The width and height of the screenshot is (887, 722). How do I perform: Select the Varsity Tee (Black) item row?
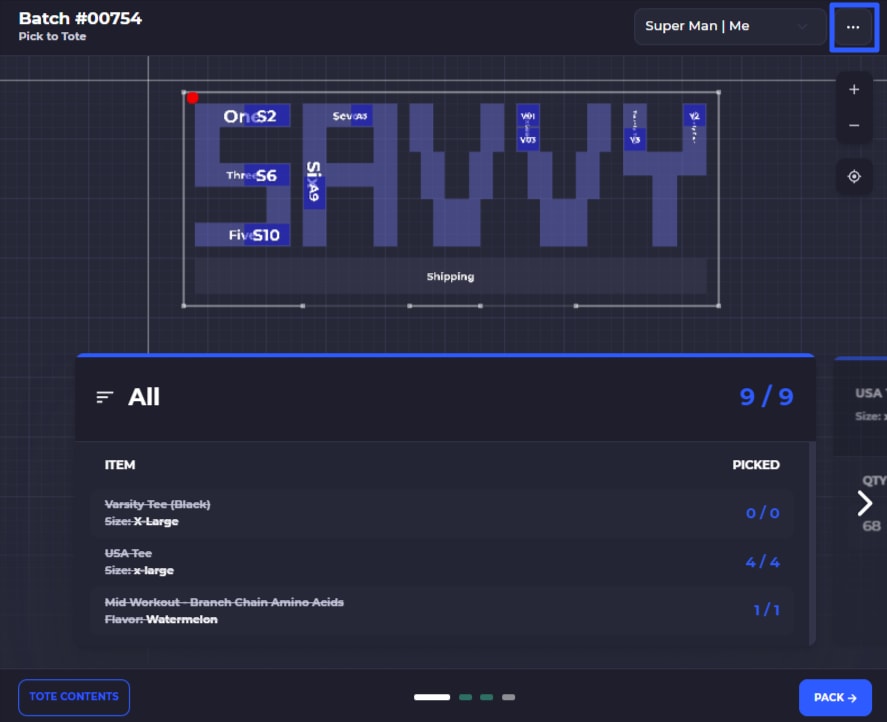(x=441, y=513)
